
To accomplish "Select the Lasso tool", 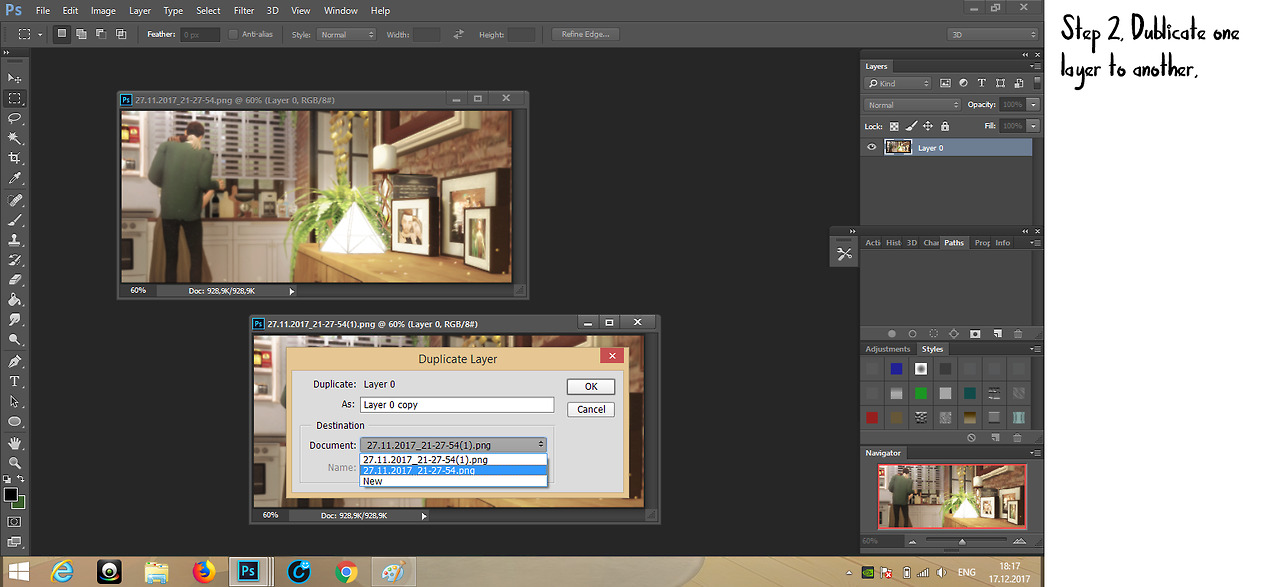I will [x=15, y=118].
